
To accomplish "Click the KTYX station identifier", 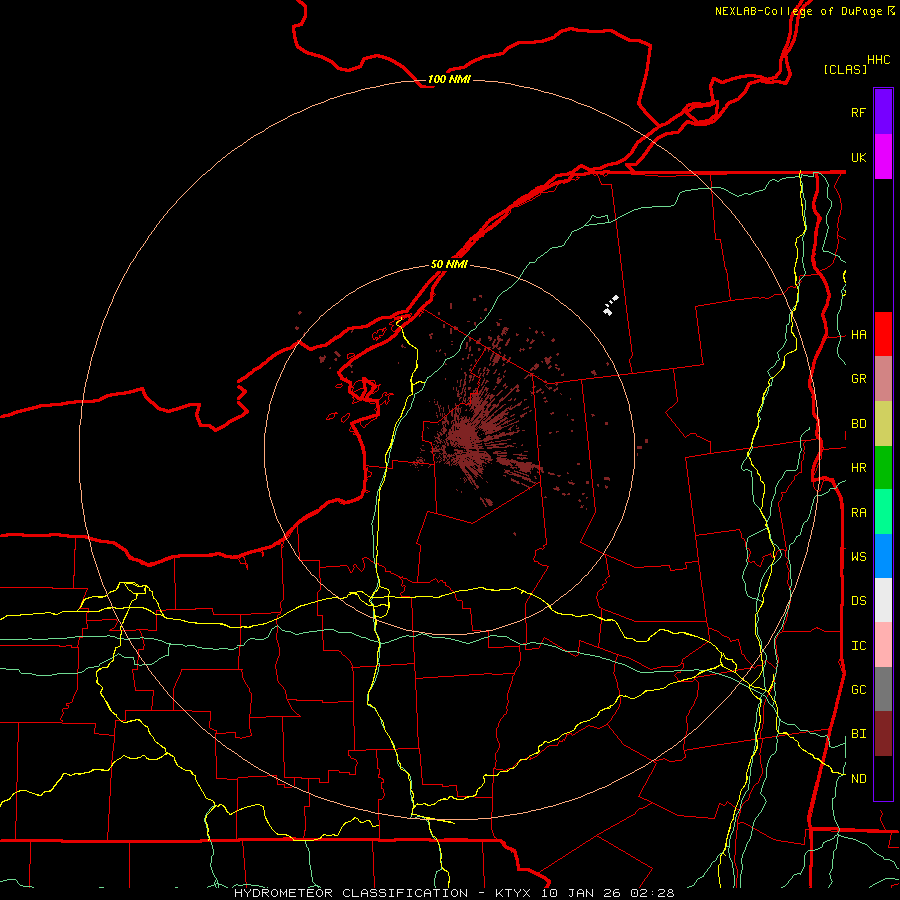I will (x=514, y=893).
